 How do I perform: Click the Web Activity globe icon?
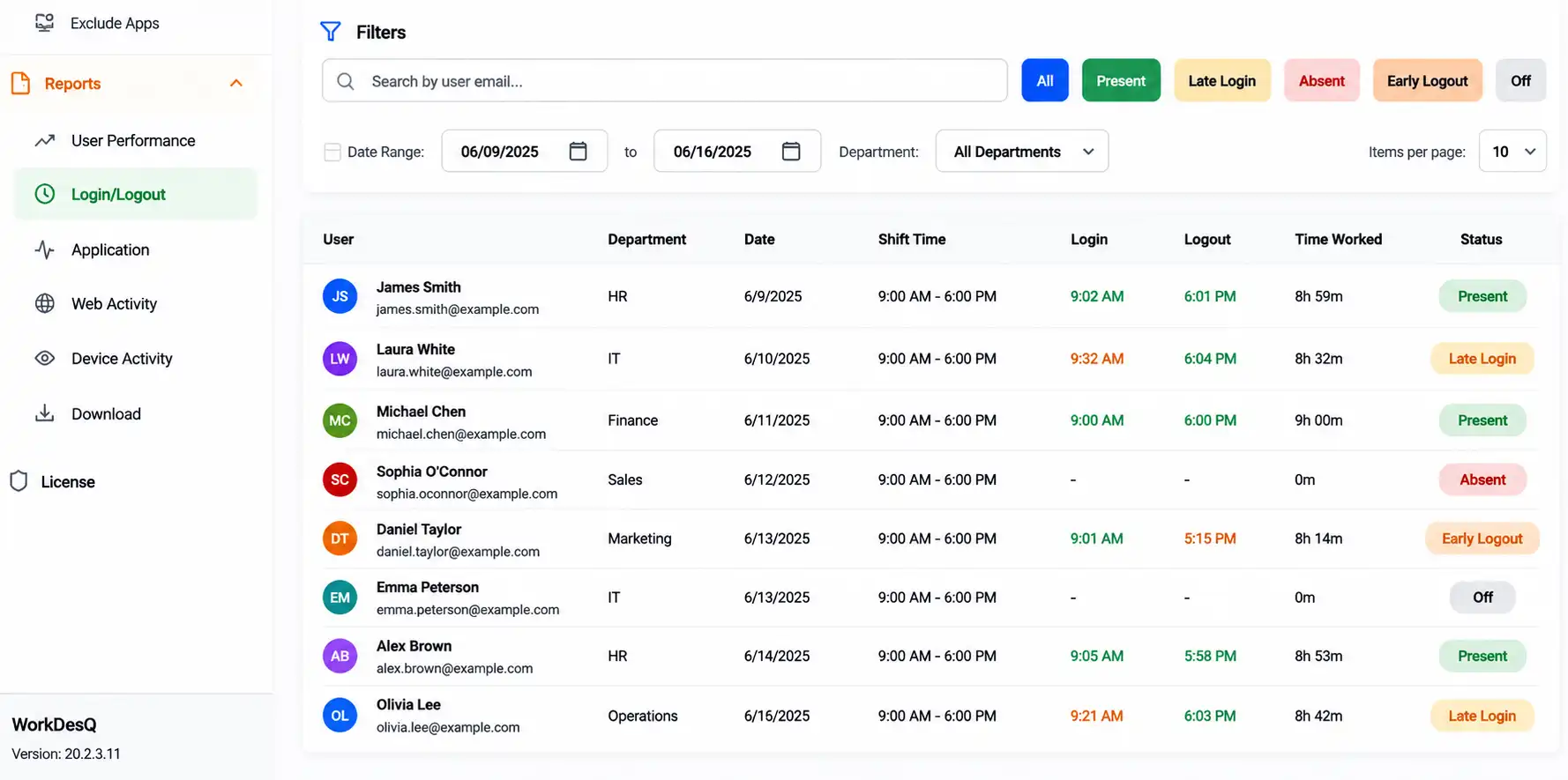coord(45,304)
